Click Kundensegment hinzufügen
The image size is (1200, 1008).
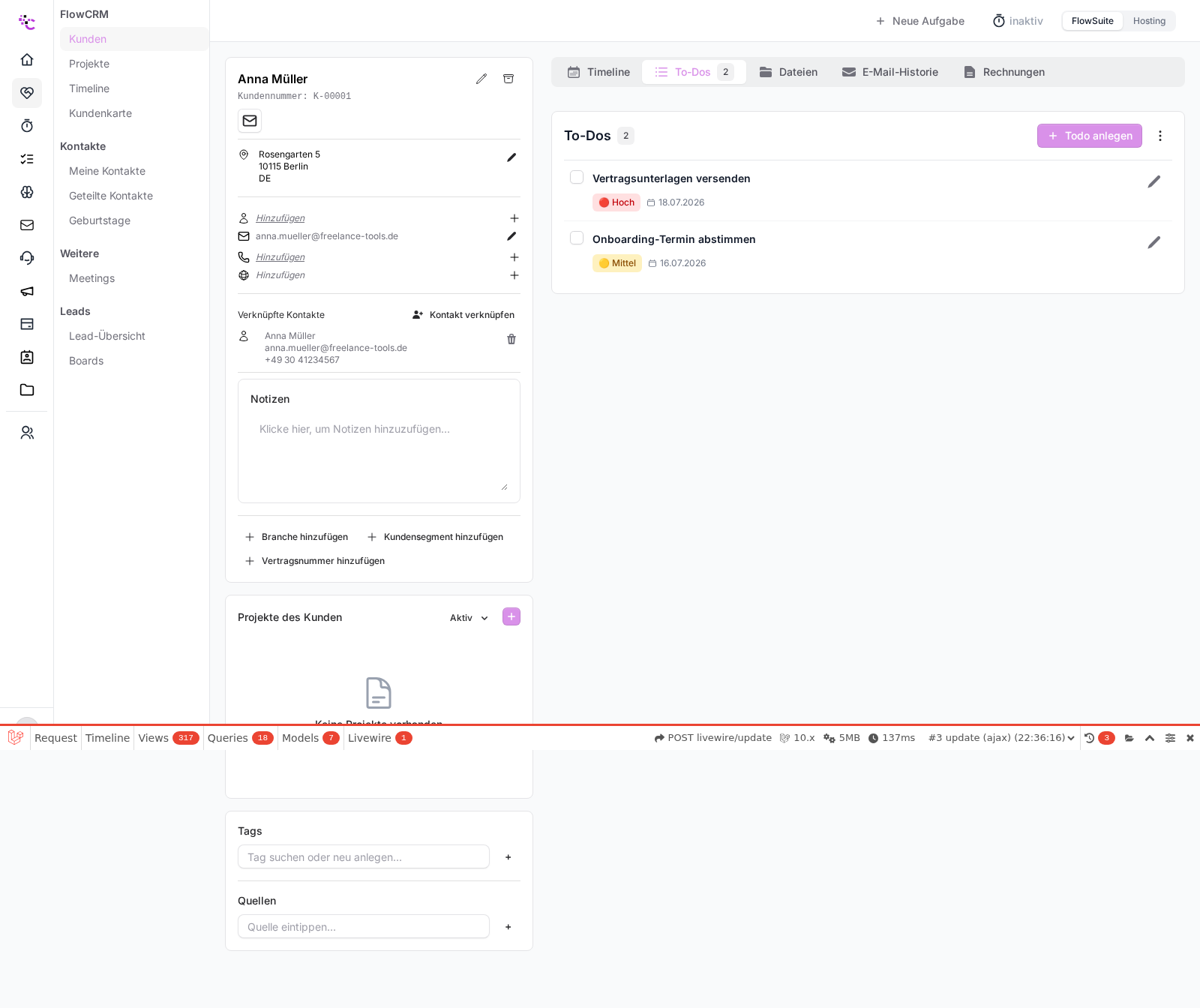coord(435,537)
